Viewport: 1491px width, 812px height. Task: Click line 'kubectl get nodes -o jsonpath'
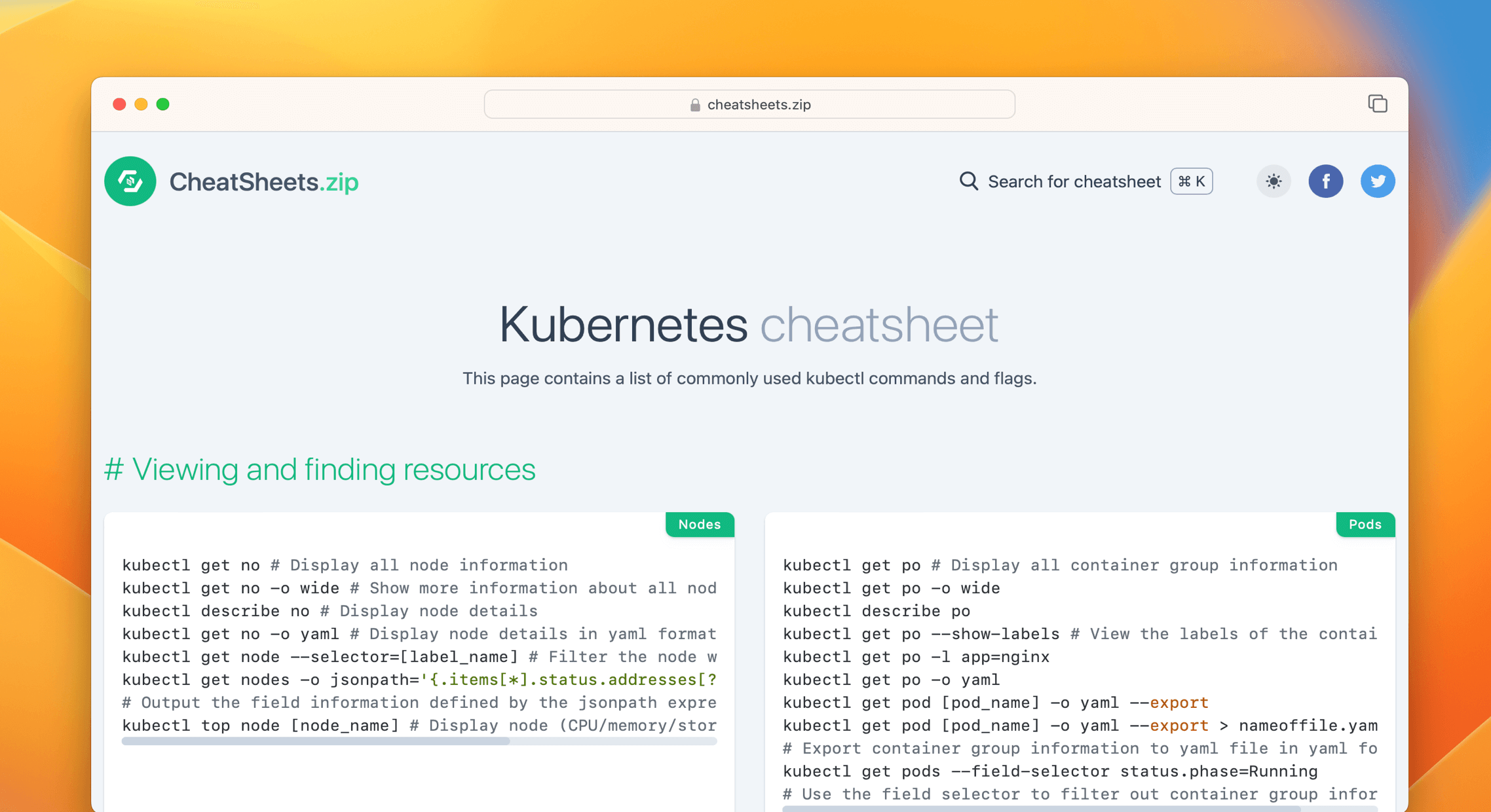(419, 680)
